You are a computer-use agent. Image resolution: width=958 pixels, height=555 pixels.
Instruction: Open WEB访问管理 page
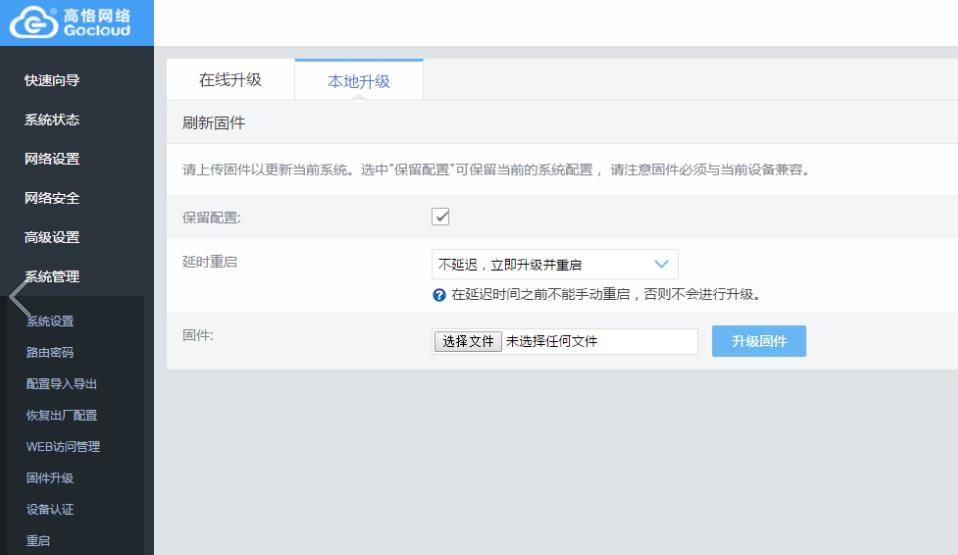click(x=63, y=447)
